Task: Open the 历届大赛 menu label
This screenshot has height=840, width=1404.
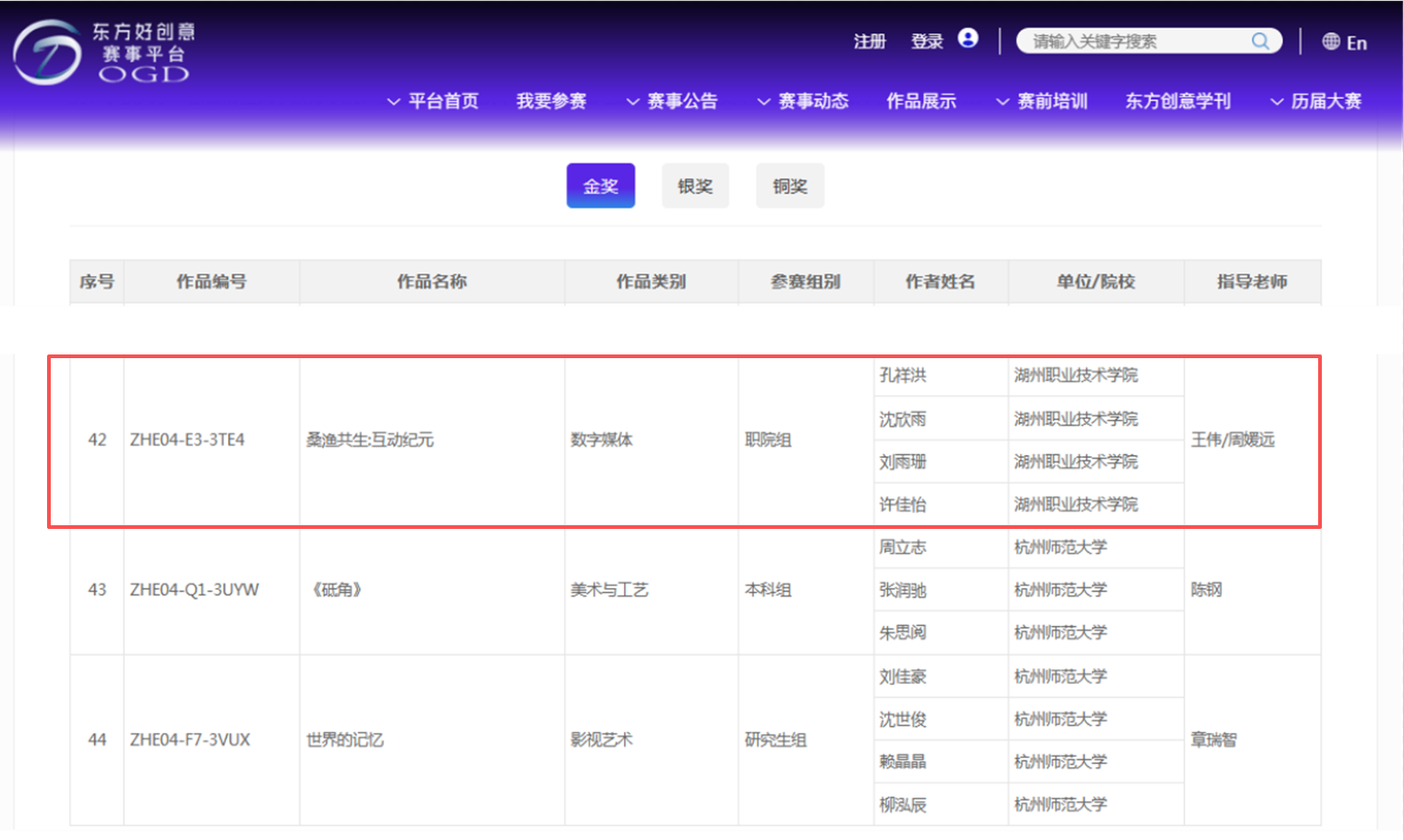Action: point(1326,101)
